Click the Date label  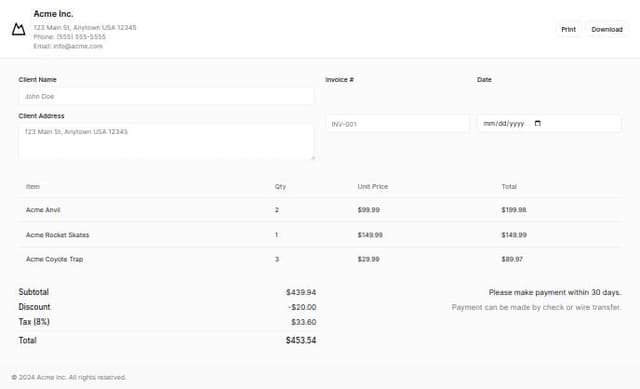click(x=484, y=80)
